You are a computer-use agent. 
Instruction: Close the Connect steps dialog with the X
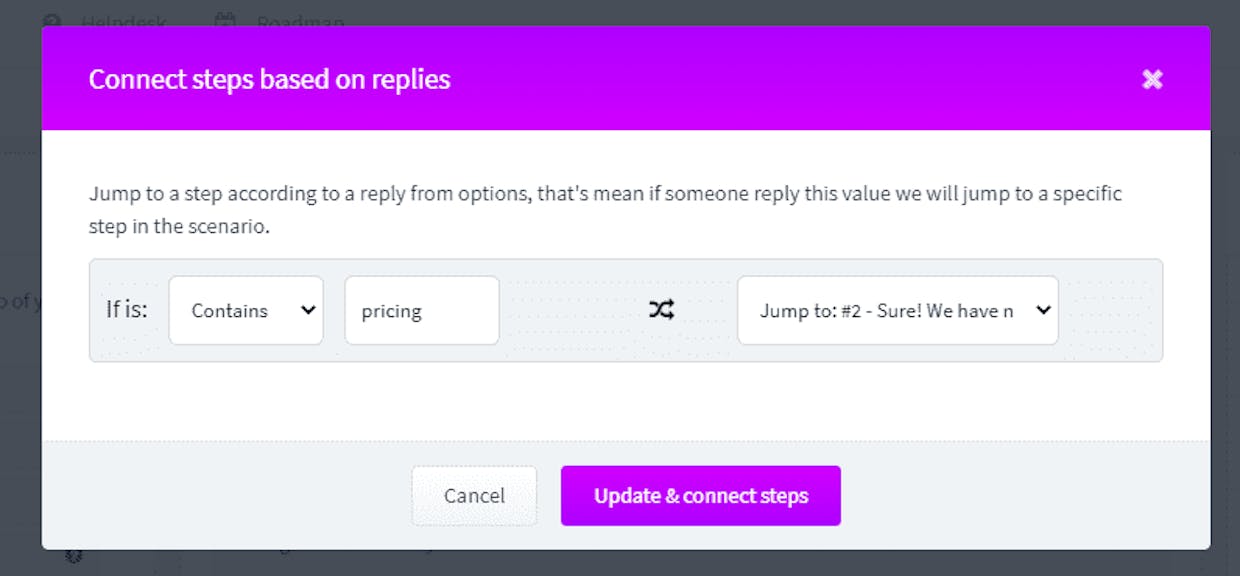click(1152, 79)
